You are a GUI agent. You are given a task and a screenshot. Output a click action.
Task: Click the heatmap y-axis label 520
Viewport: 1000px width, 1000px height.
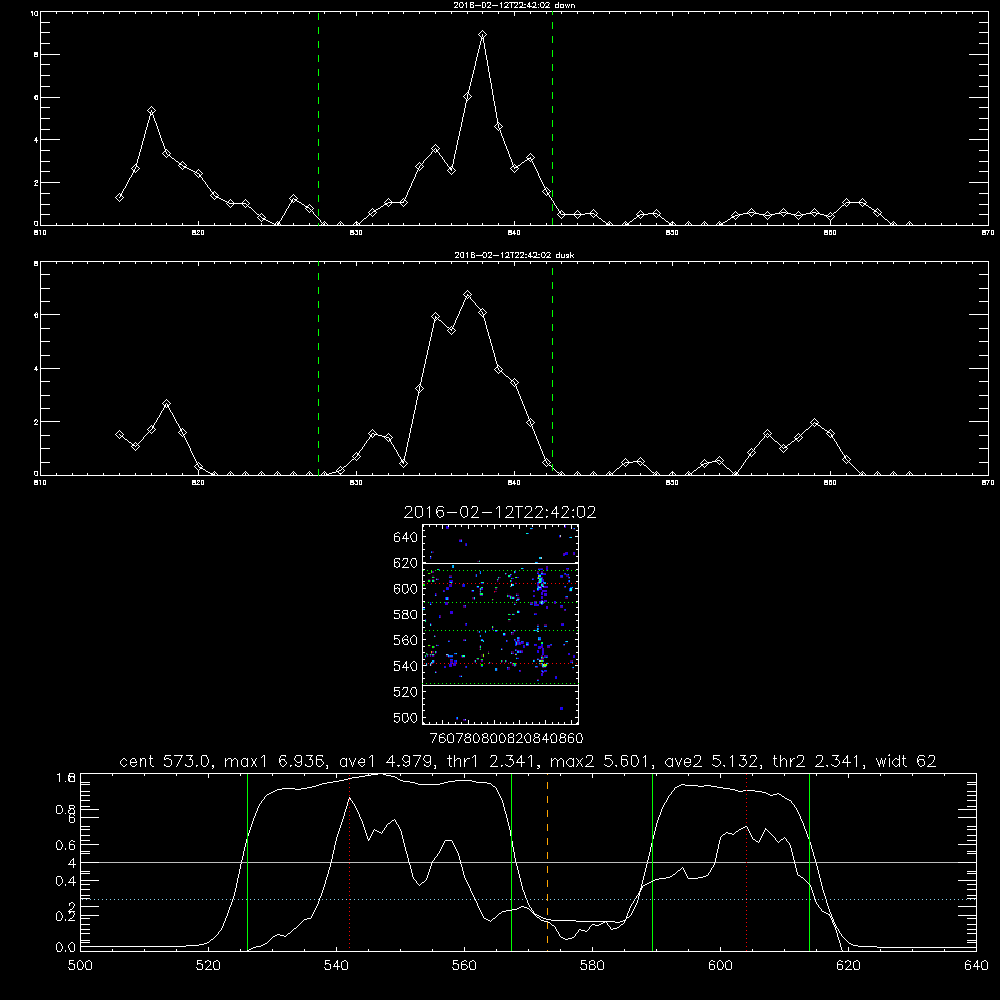tap(406, 691)
